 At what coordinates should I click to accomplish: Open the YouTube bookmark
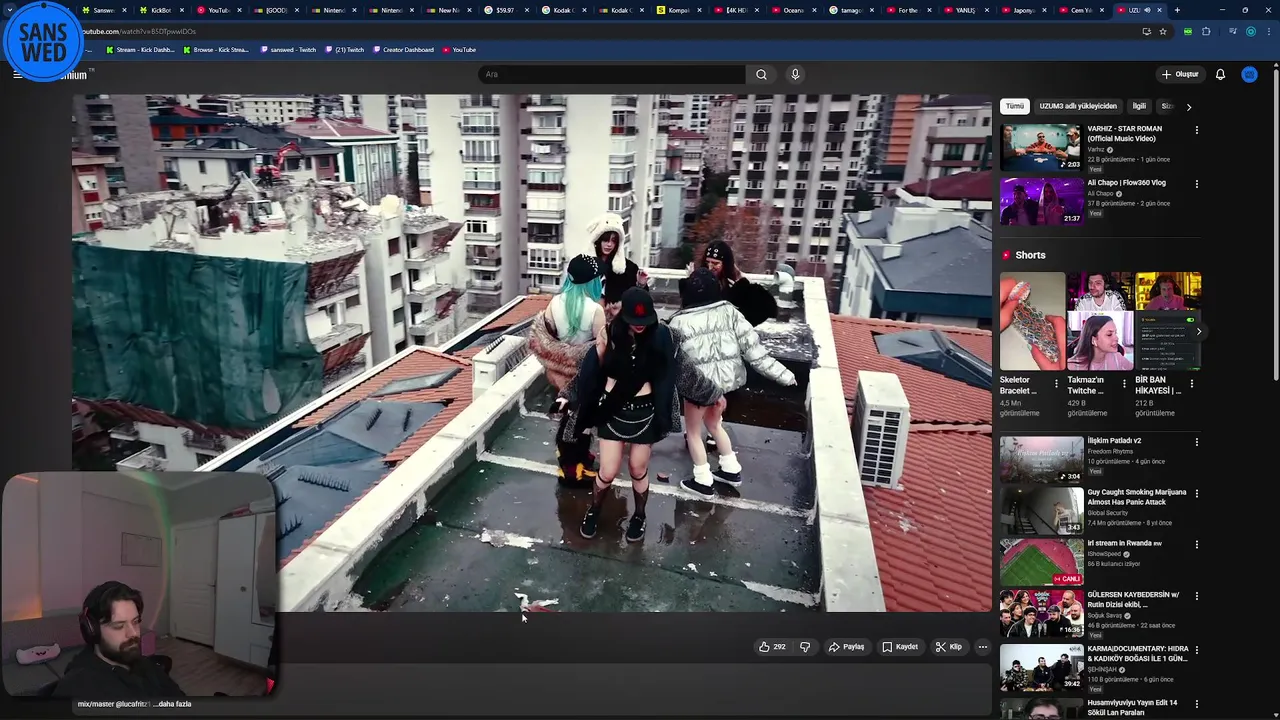coord(459,50)
